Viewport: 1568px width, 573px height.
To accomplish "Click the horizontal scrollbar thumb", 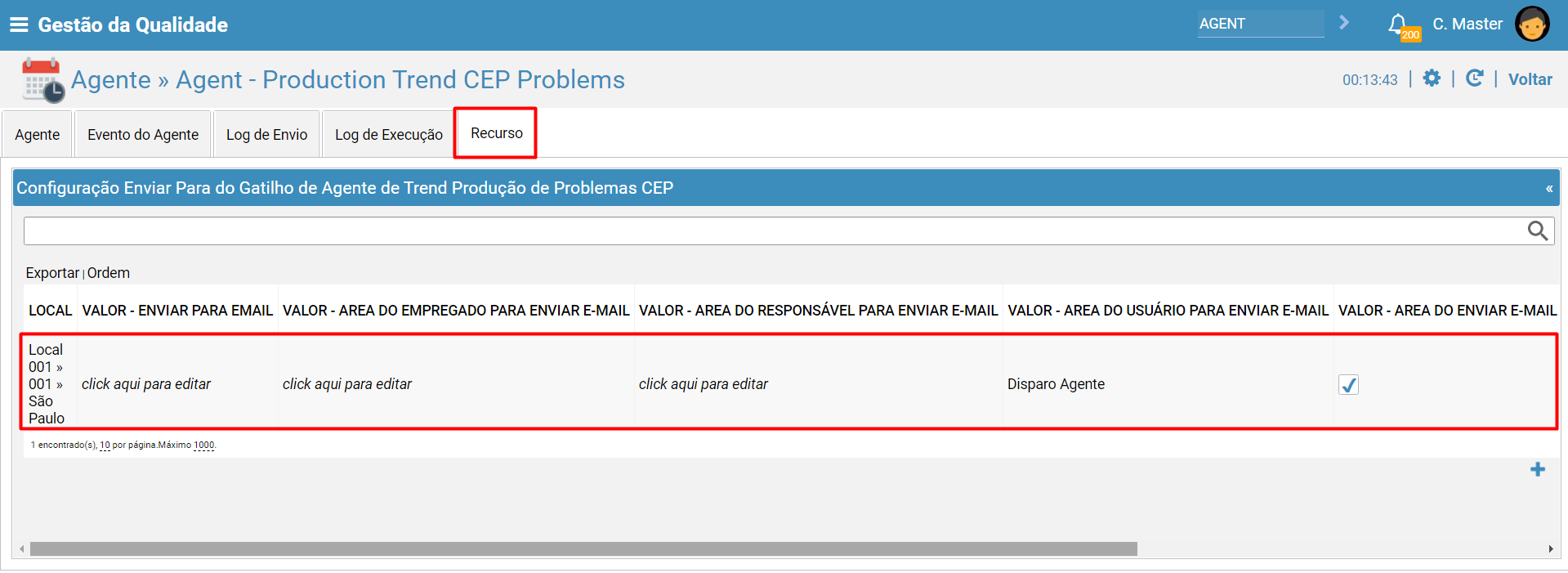I will (x=583, y=549).
